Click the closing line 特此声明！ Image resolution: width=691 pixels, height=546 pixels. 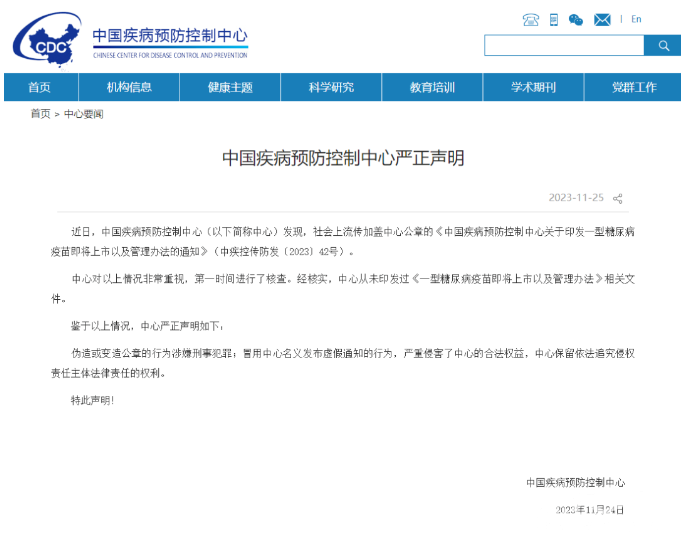pyautogui.click(x=93, y=400)
